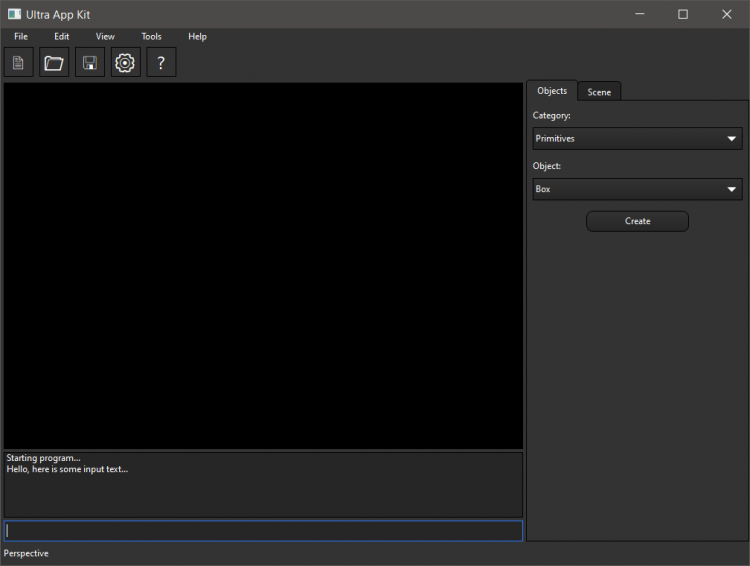Screen dimensions: 750x566
Task: Switch to the Objects tab
Action: [552, 91]
